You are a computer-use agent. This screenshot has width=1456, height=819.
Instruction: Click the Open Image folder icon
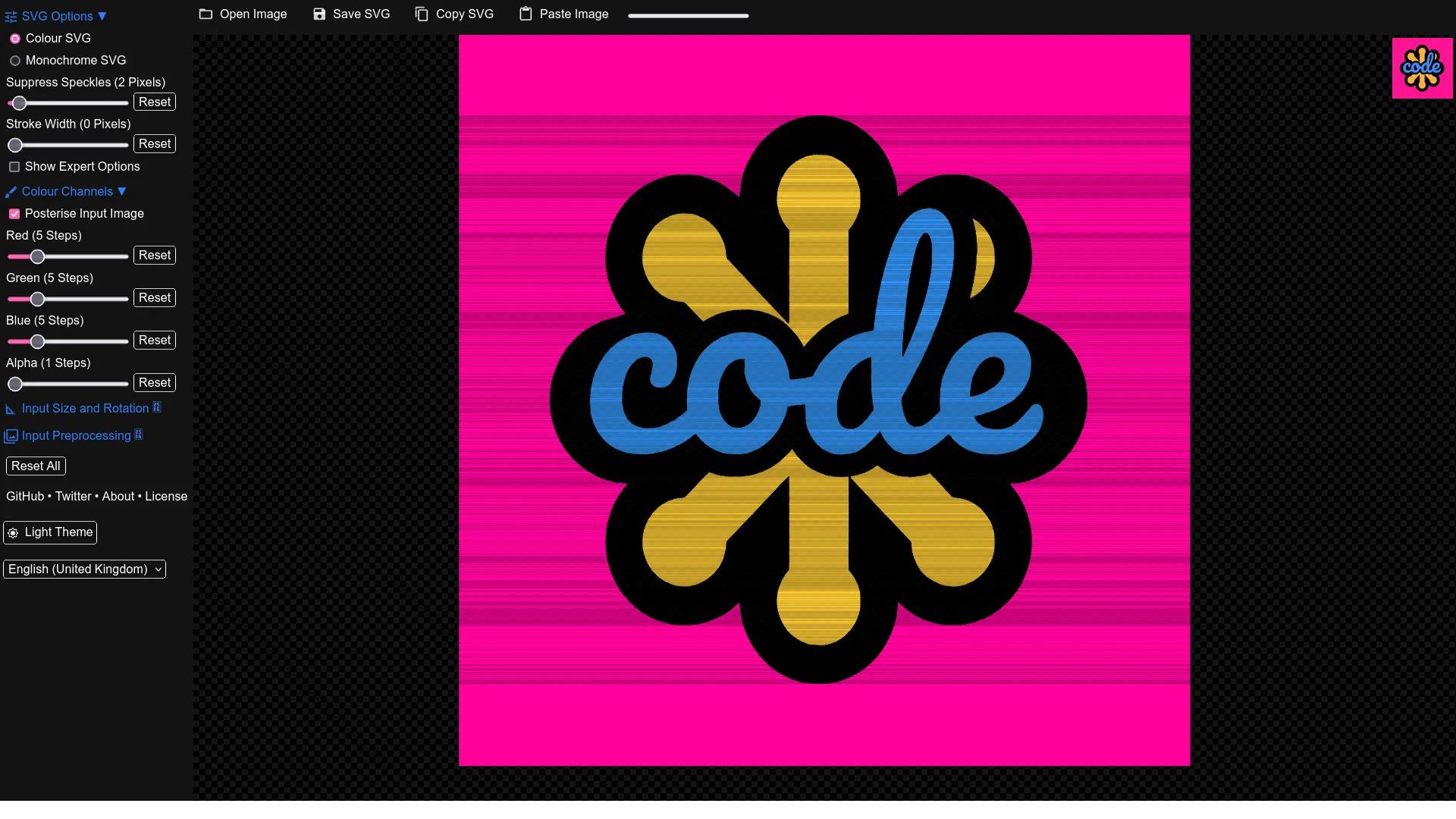coord(206,14)
